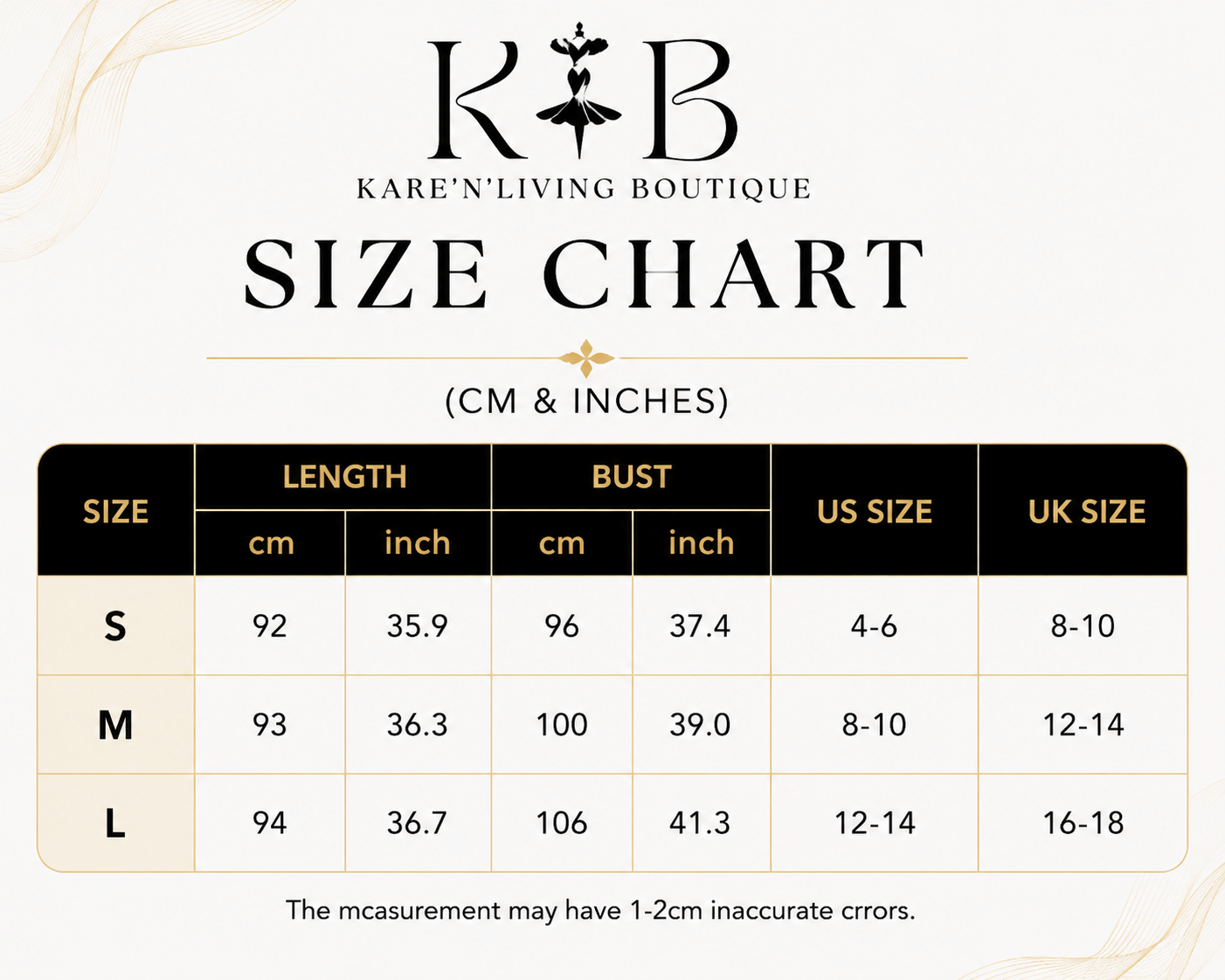Click the S size row label
The image size is (1225, 980).
115,625
